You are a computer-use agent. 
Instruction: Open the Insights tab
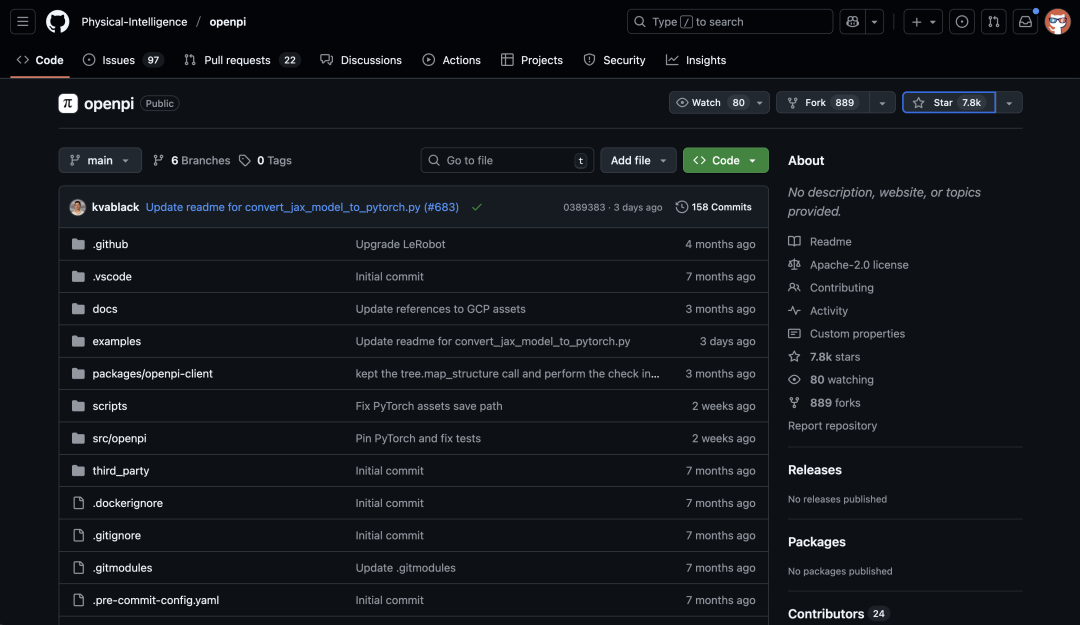click(696, 61)
